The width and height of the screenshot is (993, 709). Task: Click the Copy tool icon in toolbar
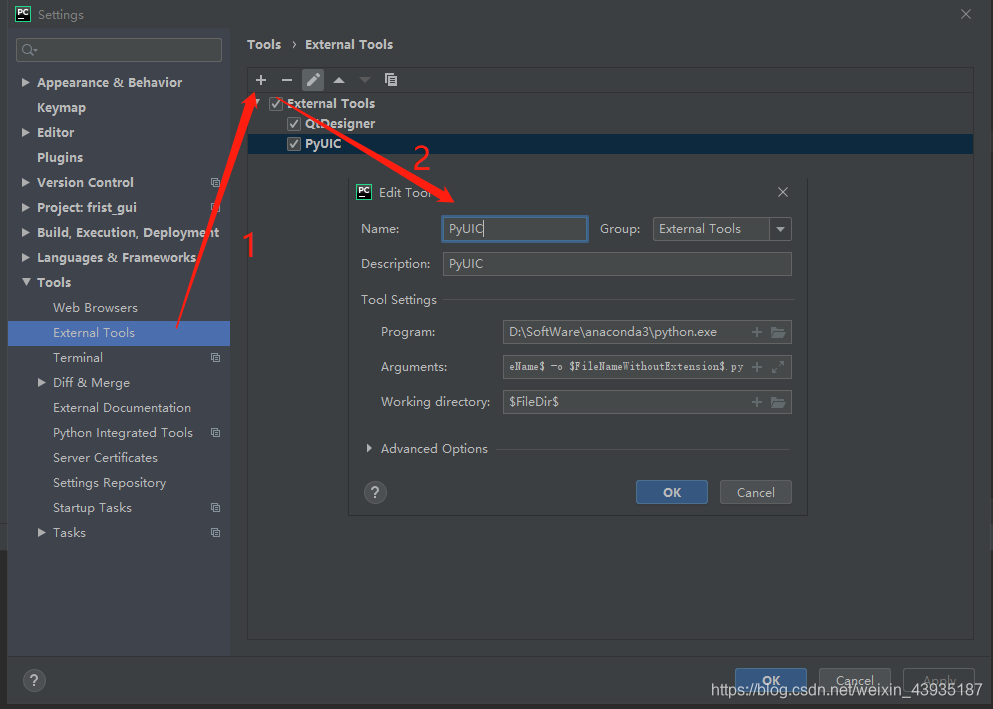click(x=391, y=80)
